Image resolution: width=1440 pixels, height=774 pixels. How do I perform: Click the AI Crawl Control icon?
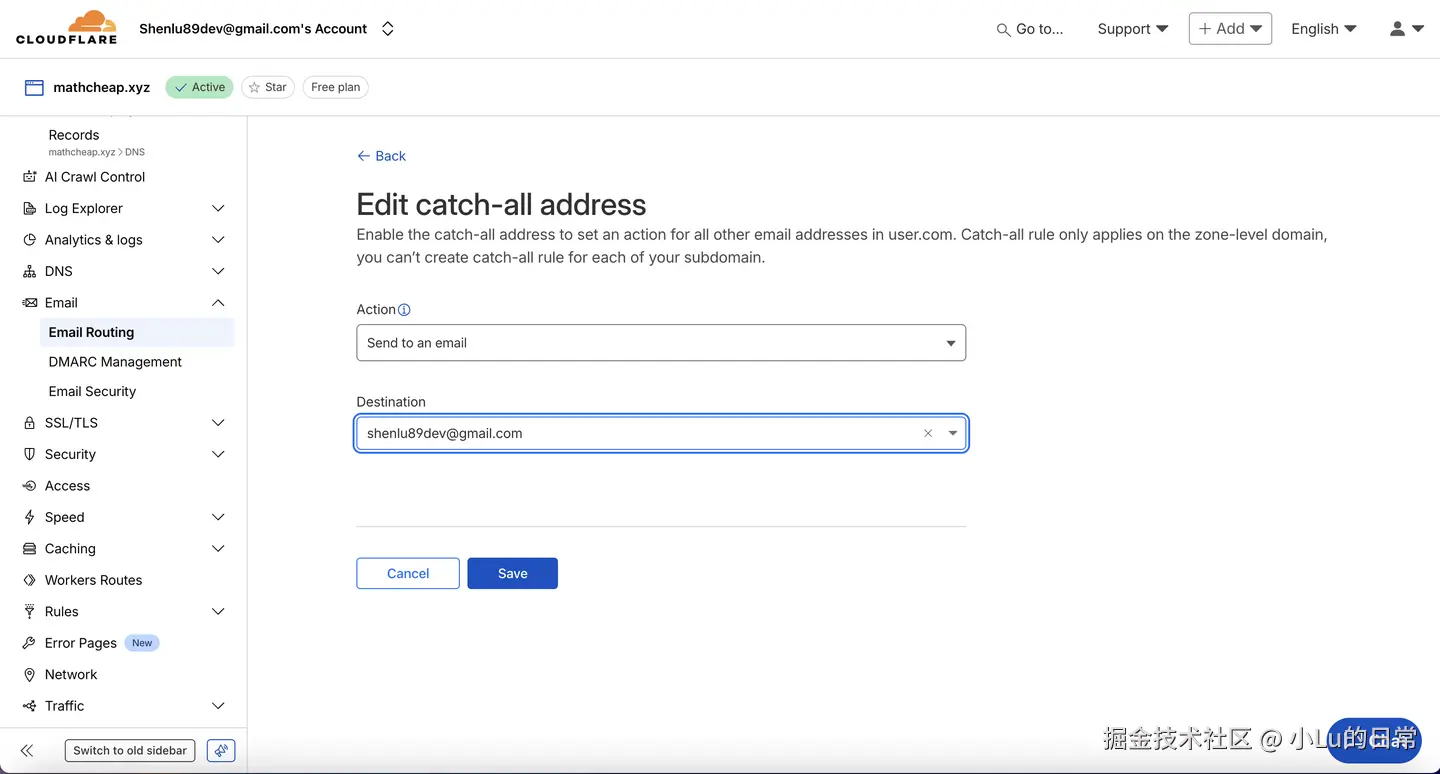(x=29, y=177)
